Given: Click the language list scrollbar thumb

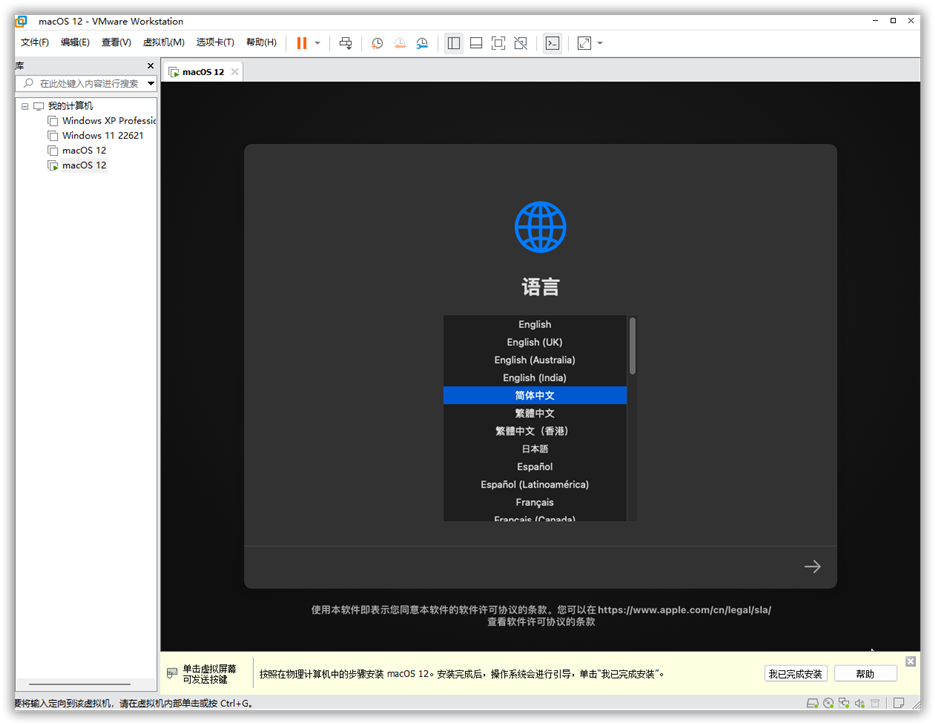Looking at the screenshot, I should 632,346.
